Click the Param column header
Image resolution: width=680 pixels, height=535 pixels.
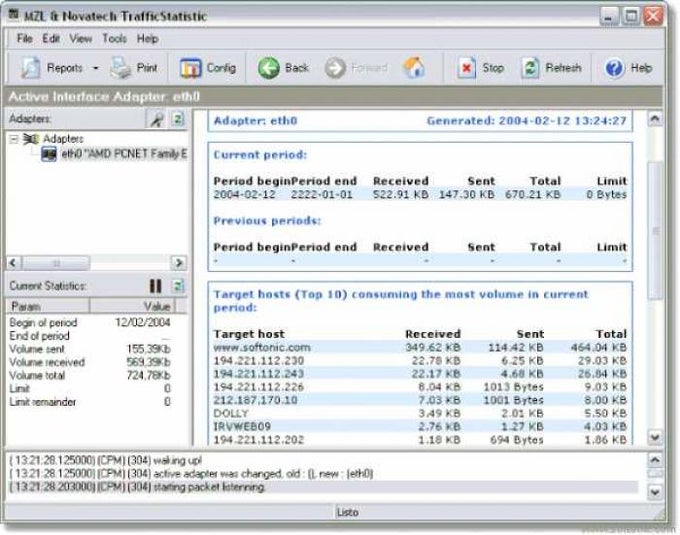[48, 307]
